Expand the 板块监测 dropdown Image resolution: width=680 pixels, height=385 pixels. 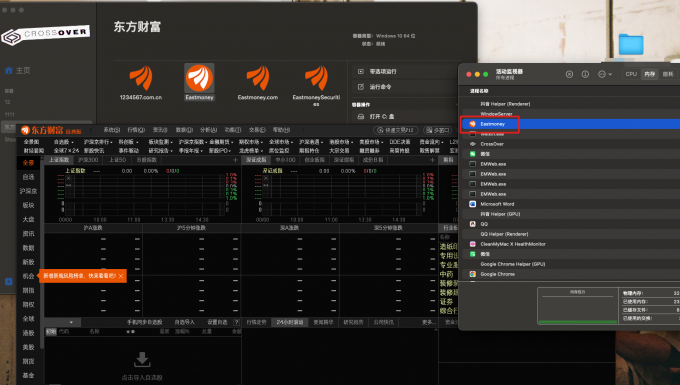coord(160,142)
